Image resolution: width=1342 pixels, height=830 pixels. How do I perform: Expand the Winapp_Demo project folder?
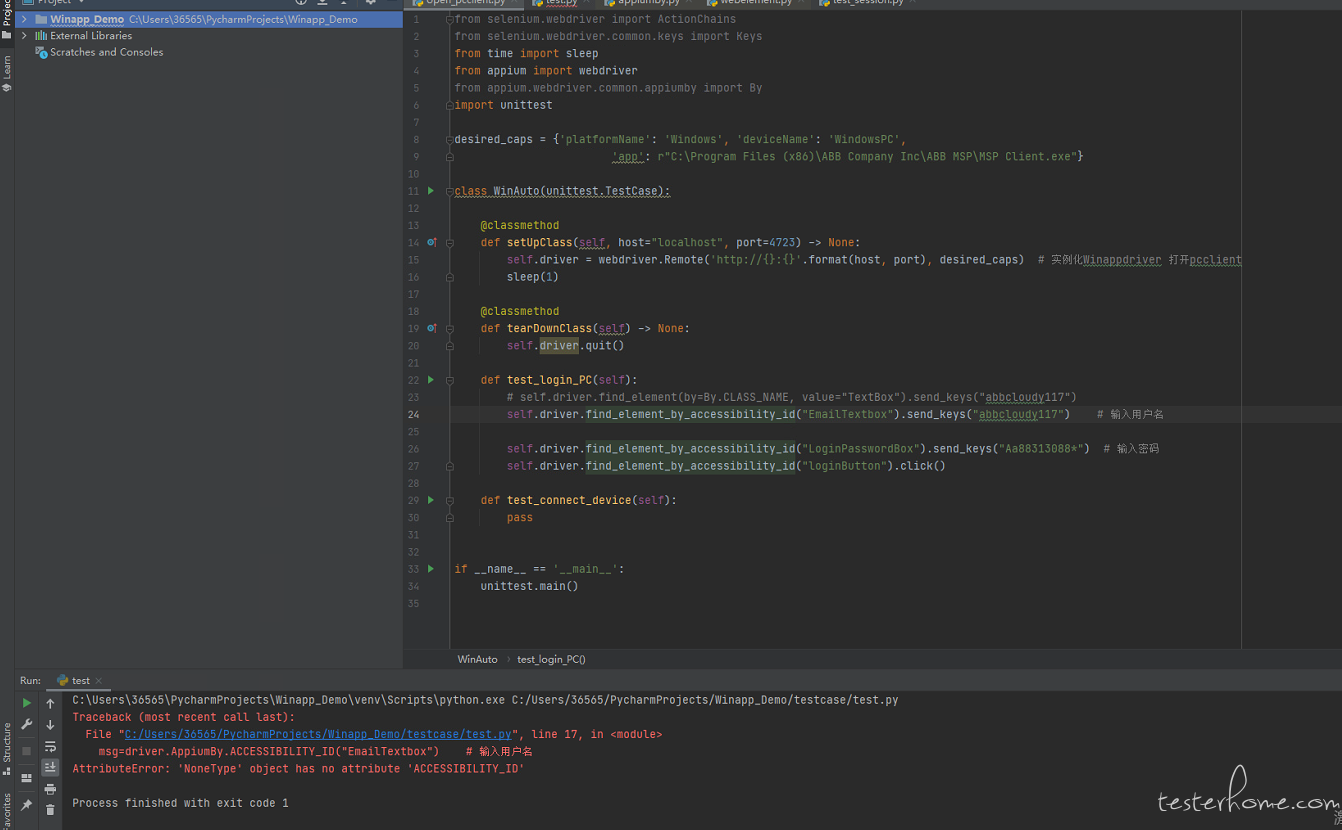(24, 19)
